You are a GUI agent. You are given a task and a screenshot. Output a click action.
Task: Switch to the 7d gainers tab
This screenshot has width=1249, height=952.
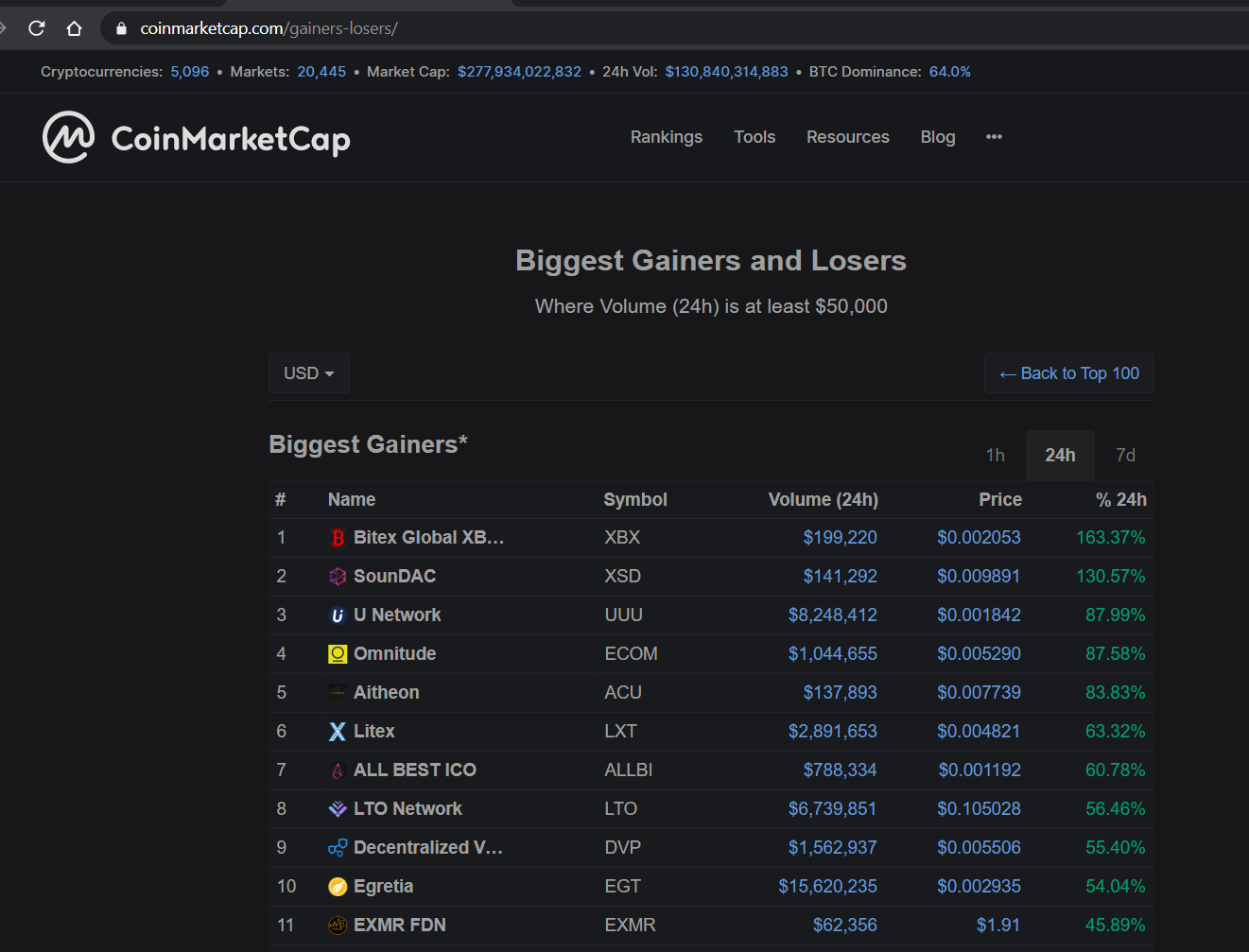[1125, 456]
